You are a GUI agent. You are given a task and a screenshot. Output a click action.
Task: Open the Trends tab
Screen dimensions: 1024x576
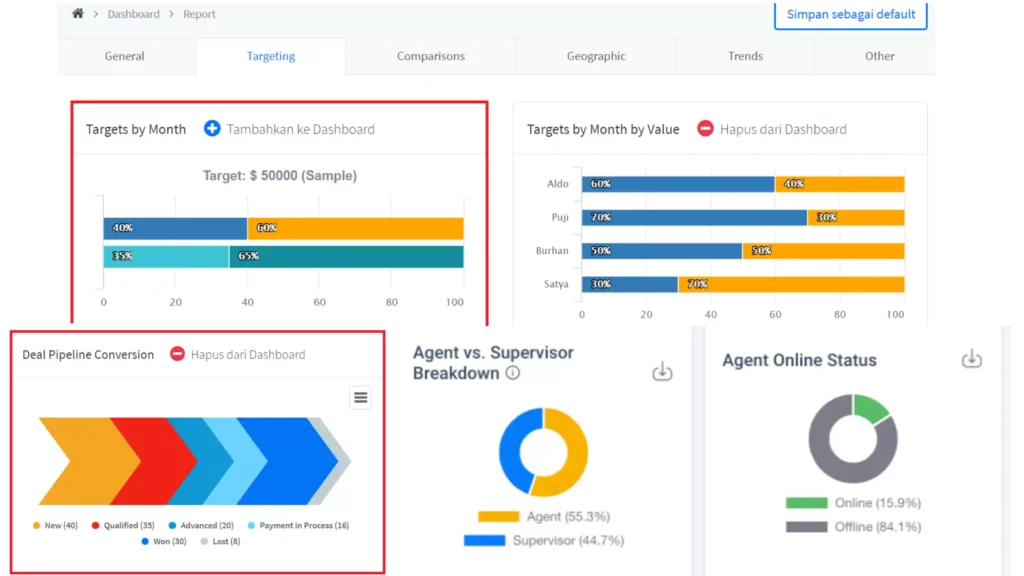(745, 56)
